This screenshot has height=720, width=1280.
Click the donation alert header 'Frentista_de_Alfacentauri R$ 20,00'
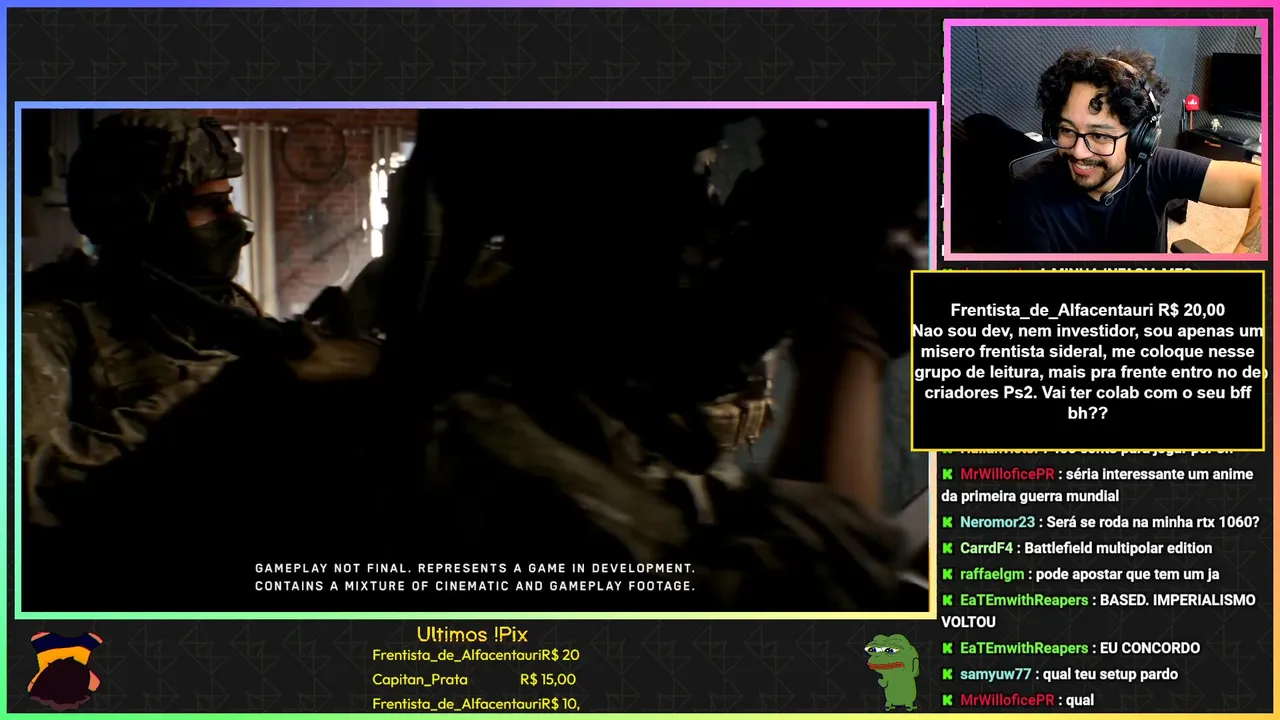click(x=1088, y=310)
